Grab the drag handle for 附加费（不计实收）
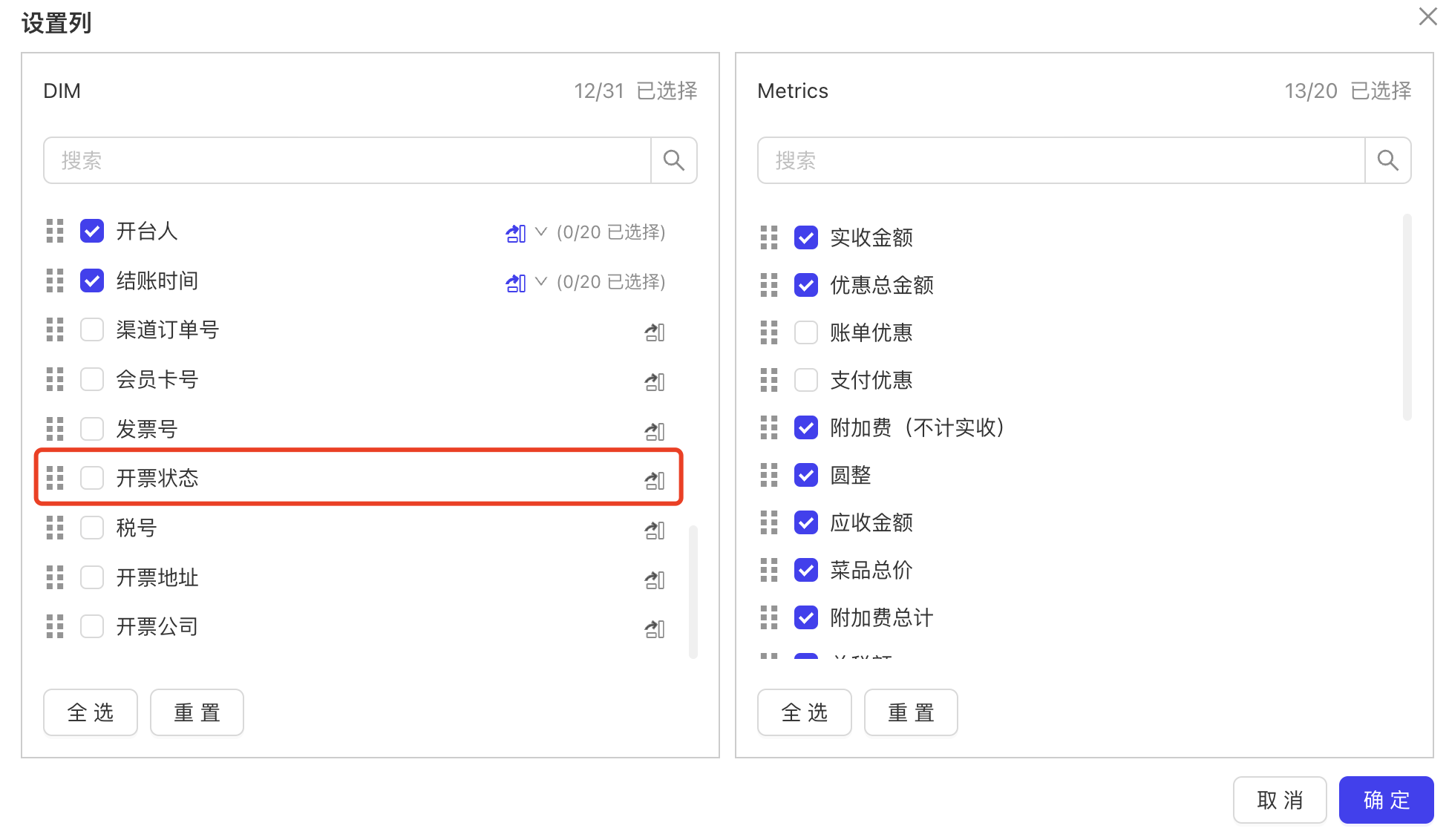 click(x=769, y=427)
